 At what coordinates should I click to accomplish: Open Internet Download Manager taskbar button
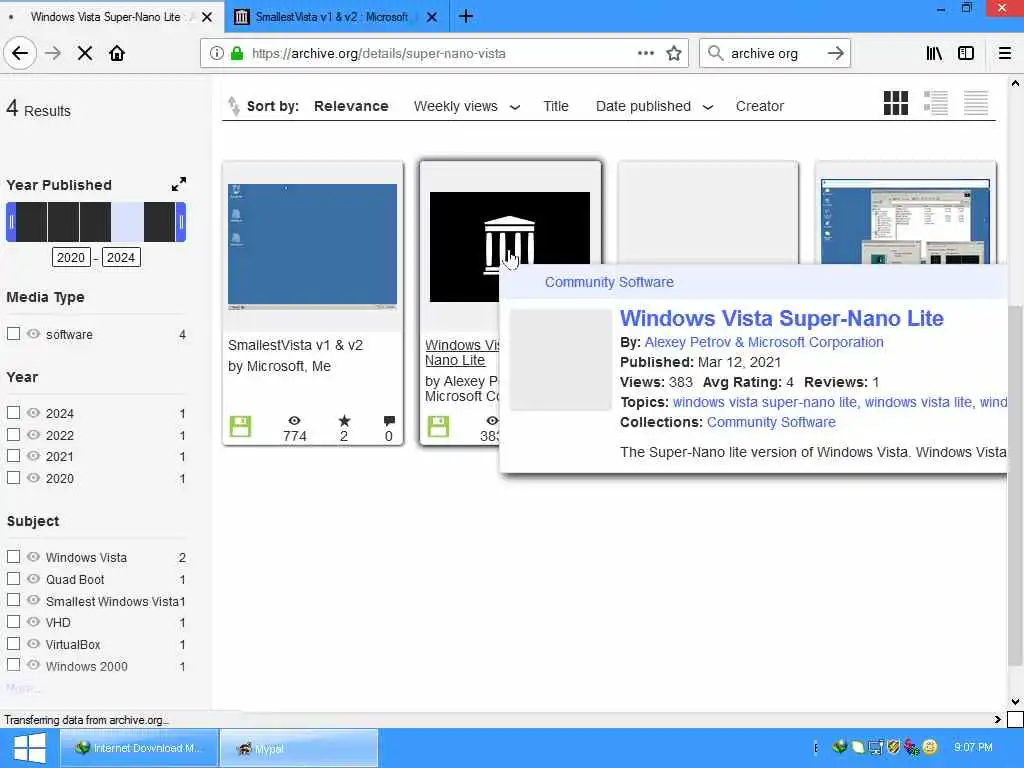pyautogui.click(x=139, y=748)
